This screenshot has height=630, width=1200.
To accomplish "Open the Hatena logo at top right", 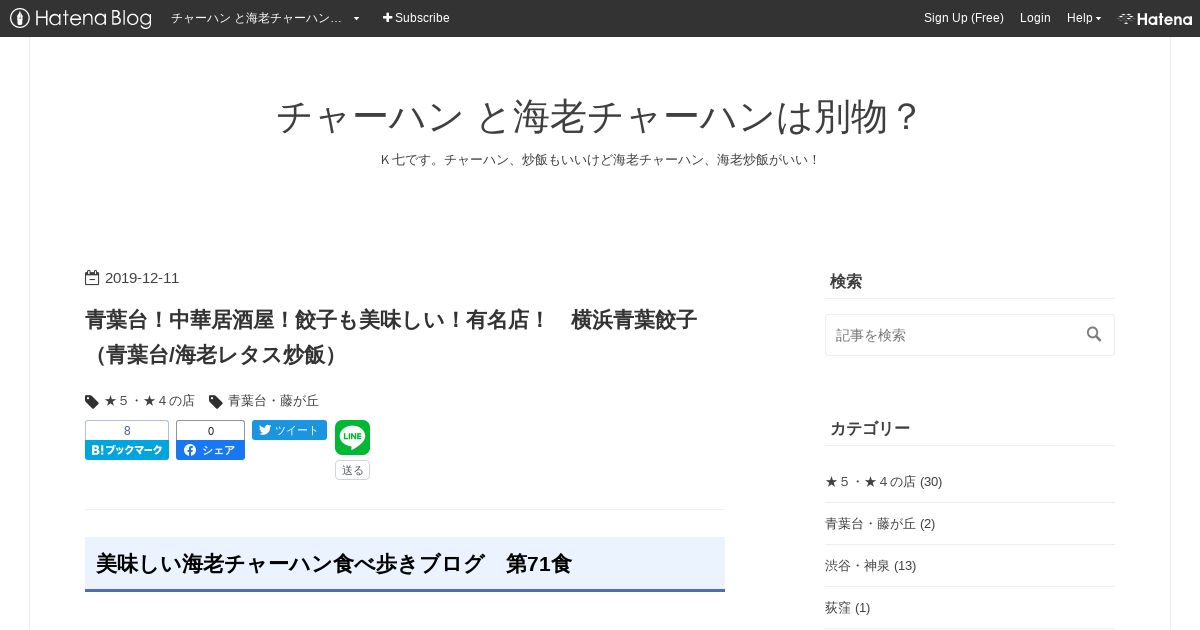I will (1155, 18).
